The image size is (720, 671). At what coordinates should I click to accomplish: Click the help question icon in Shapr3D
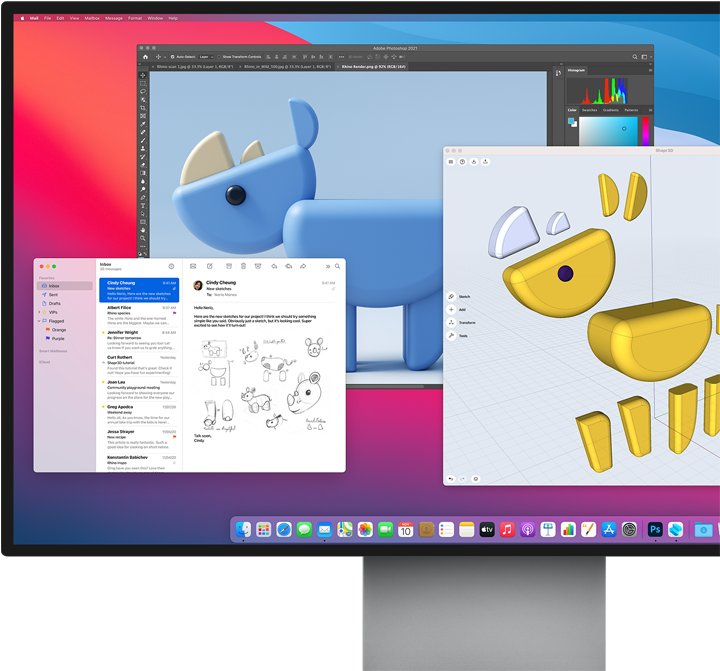[x=462, y=162]
